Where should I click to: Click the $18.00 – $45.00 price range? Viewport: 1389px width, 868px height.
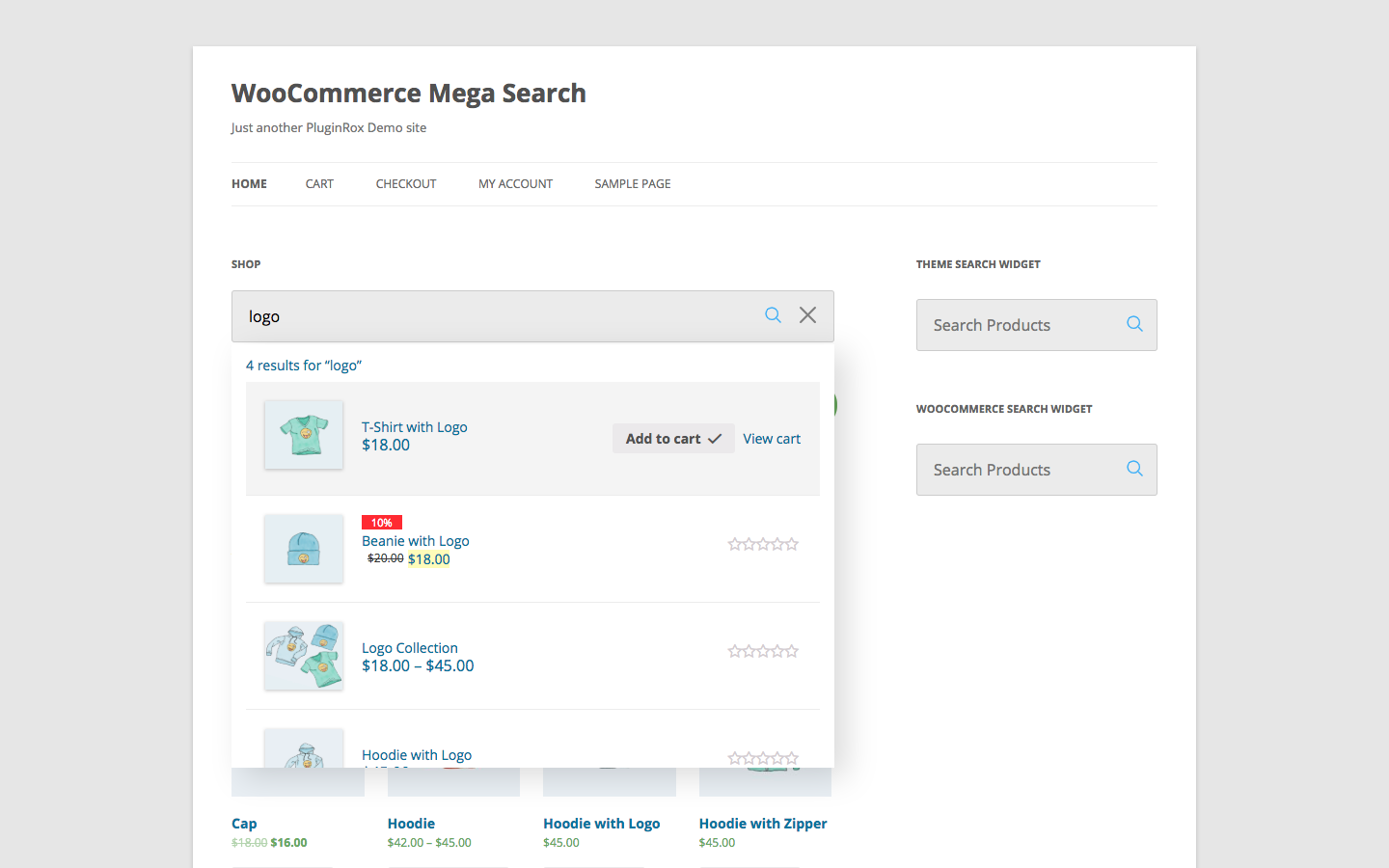[418, 666]
